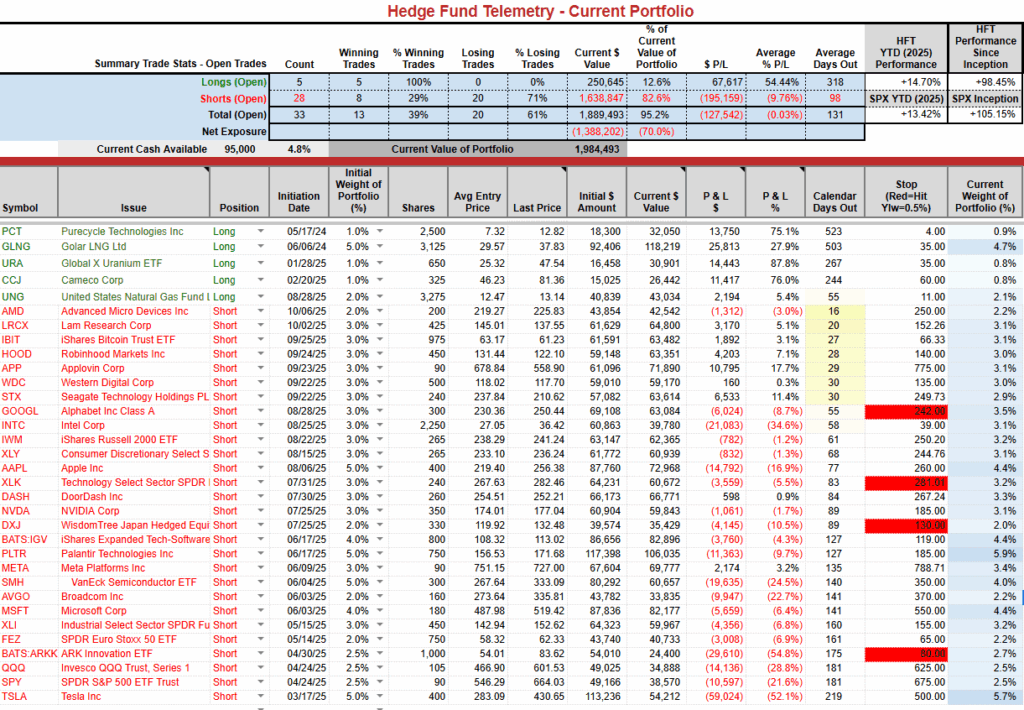Click the Hedge Fund Telemetry title
This screenshot has height=710, width=1024.
pyautogui.click(x=512, y=11)
